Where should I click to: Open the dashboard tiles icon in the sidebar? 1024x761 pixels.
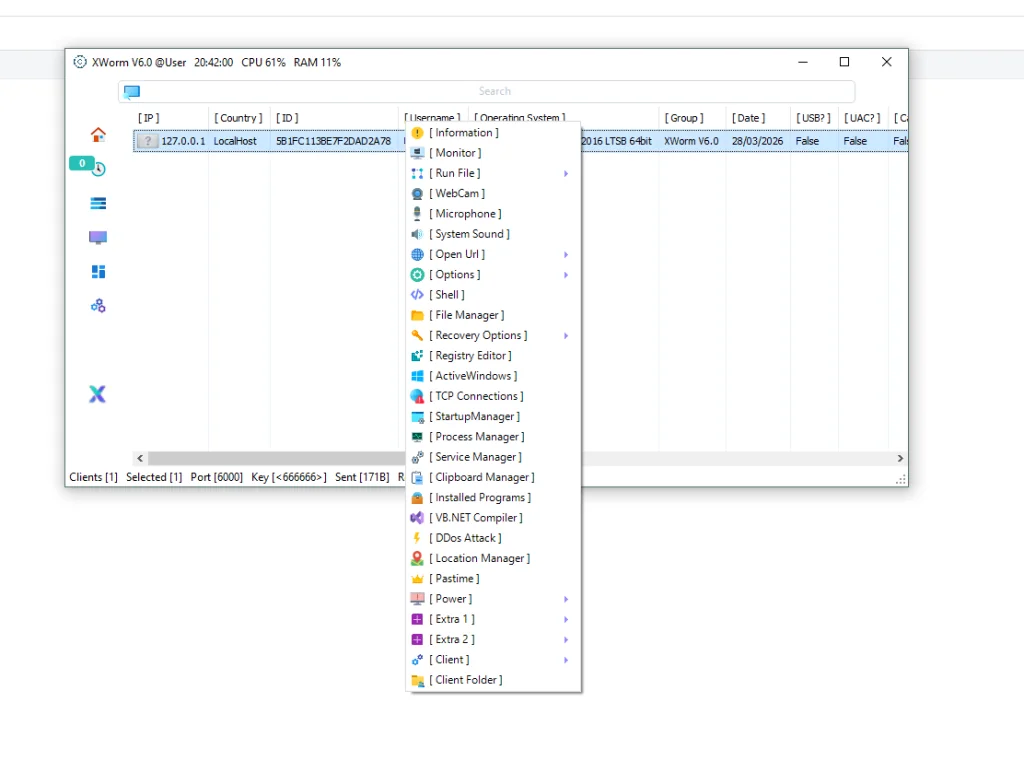pyautogui.click(x=98, y=272)
